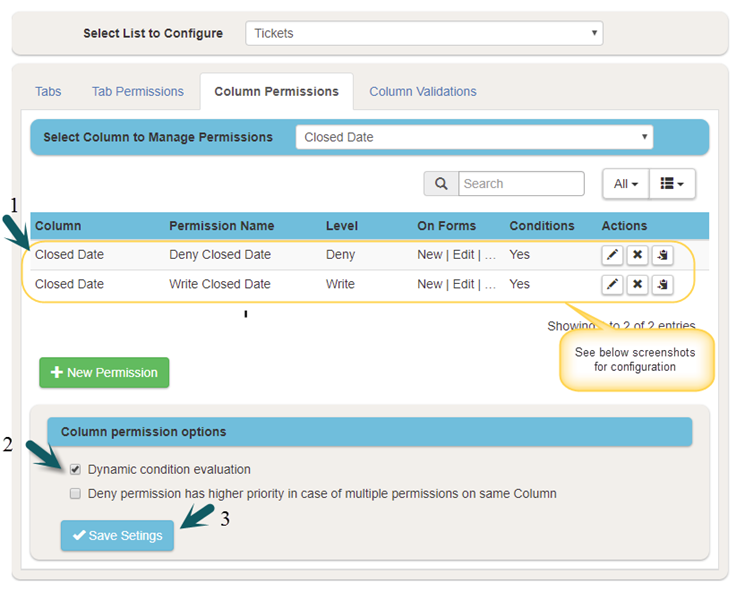Delete the Write Closed Date permission
Screen dimensions: 745x591
[637, 285]
